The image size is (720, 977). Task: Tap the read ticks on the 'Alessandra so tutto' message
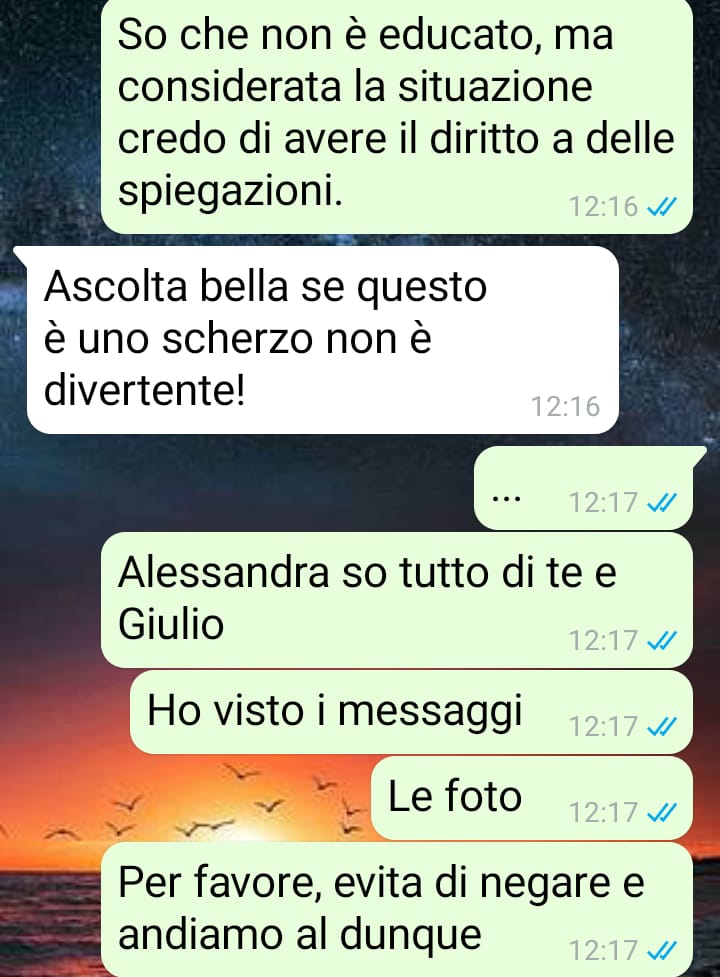click(662, 640)
